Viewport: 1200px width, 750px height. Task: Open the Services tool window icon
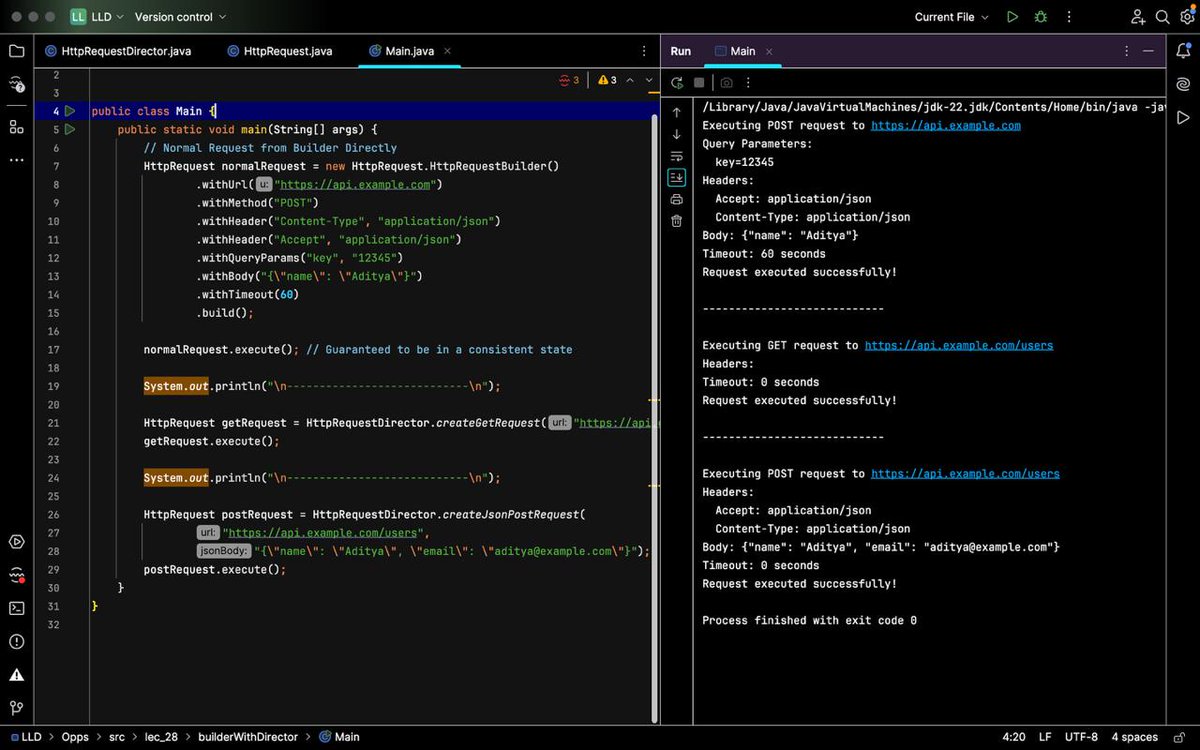click(16, 542)
